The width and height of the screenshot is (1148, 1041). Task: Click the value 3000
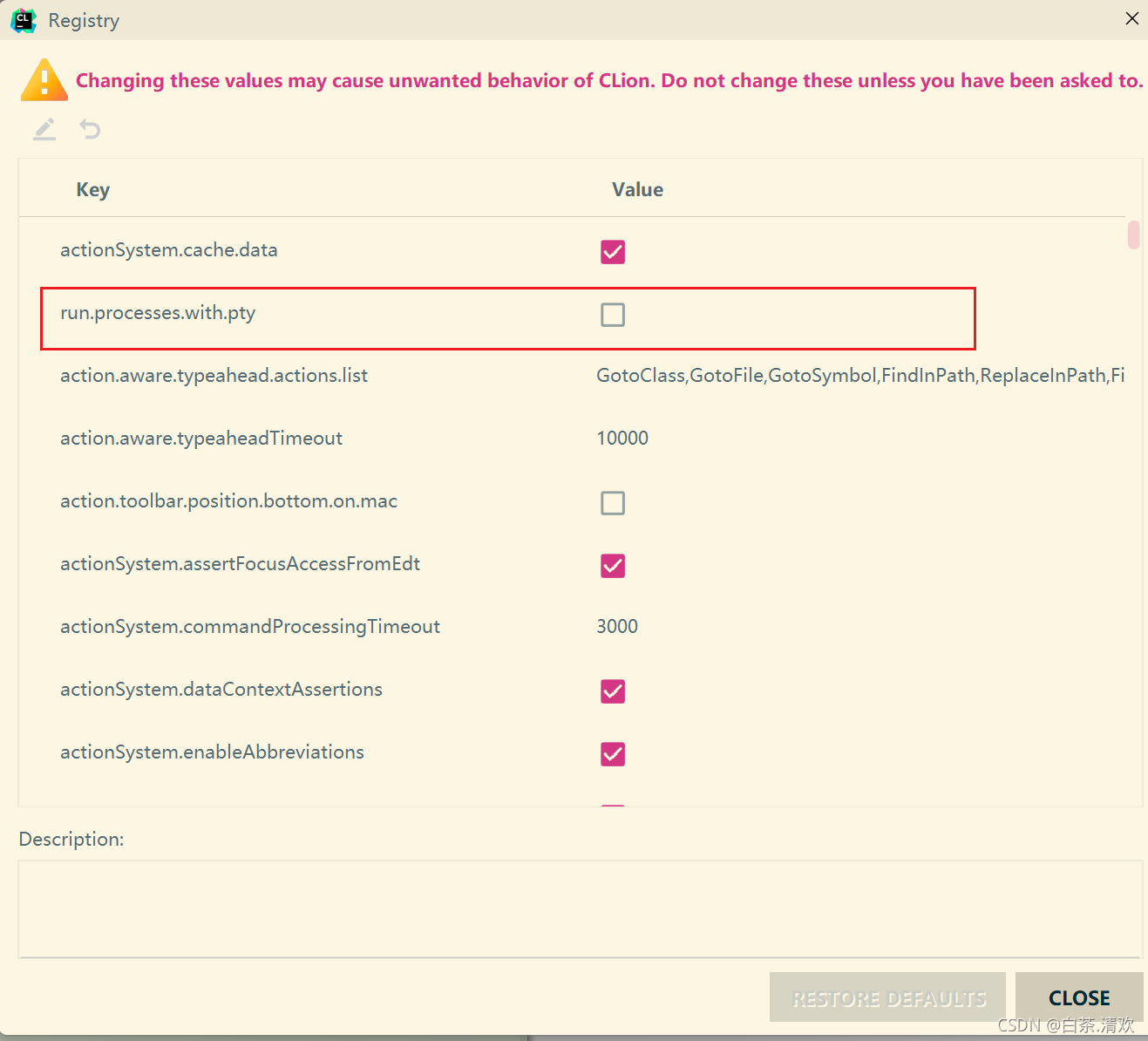click(x=617, y=627)
